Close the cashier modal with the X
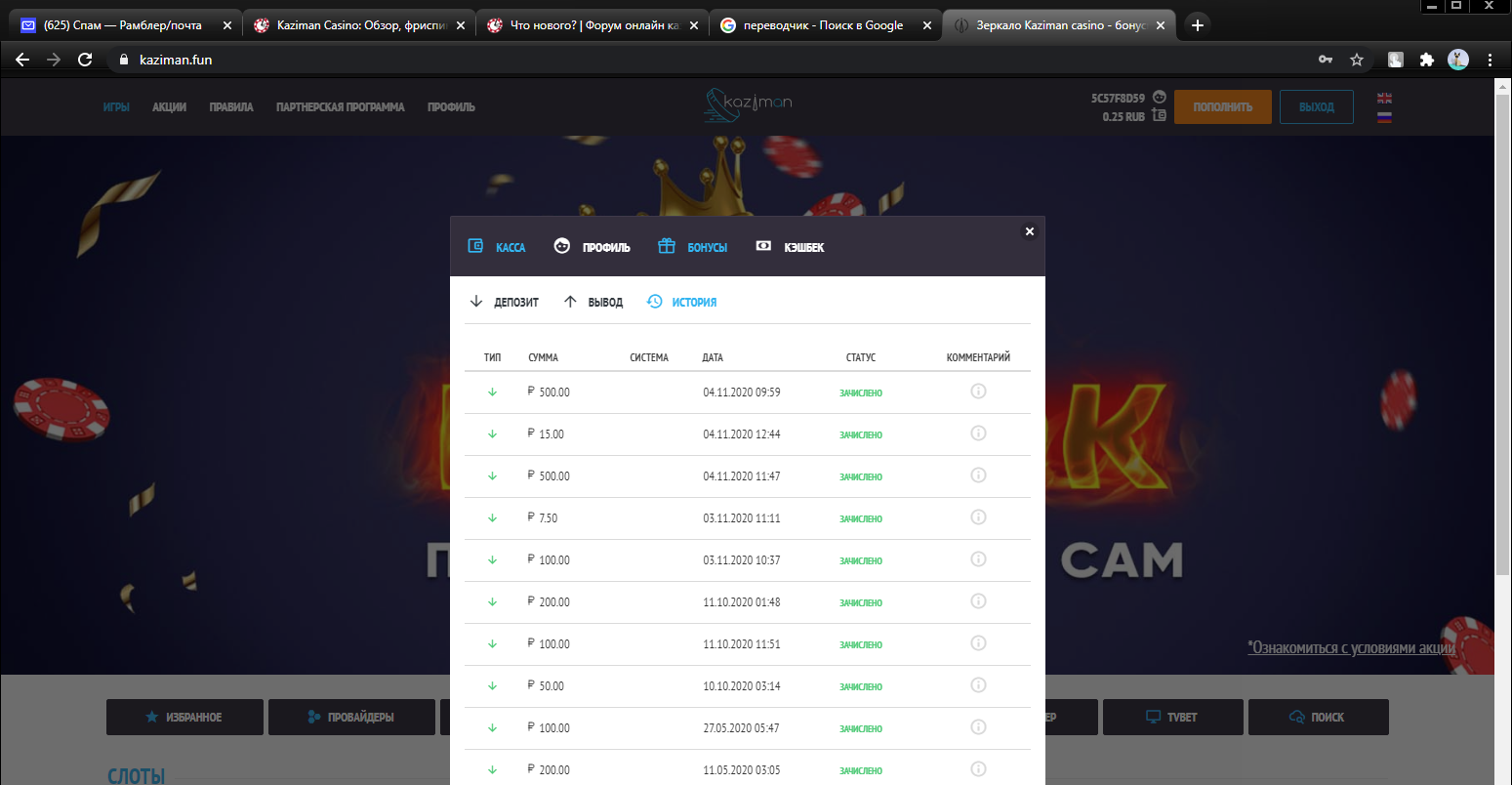The image size is (1512, 785). (1029, 231)
